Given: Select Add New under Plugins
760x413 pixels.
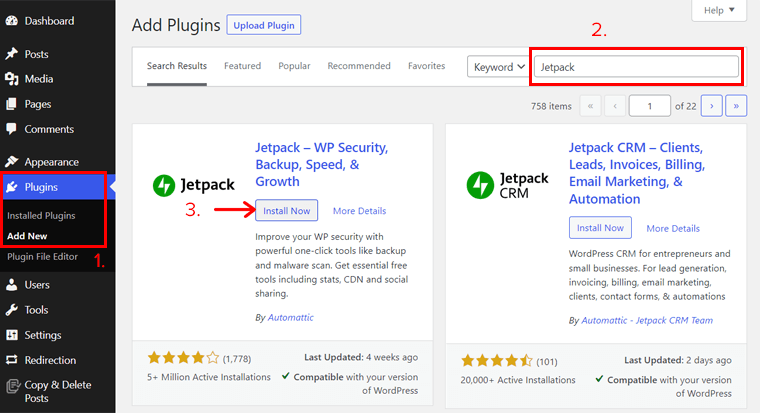Looking at the screenshot, I should point(27,236).
